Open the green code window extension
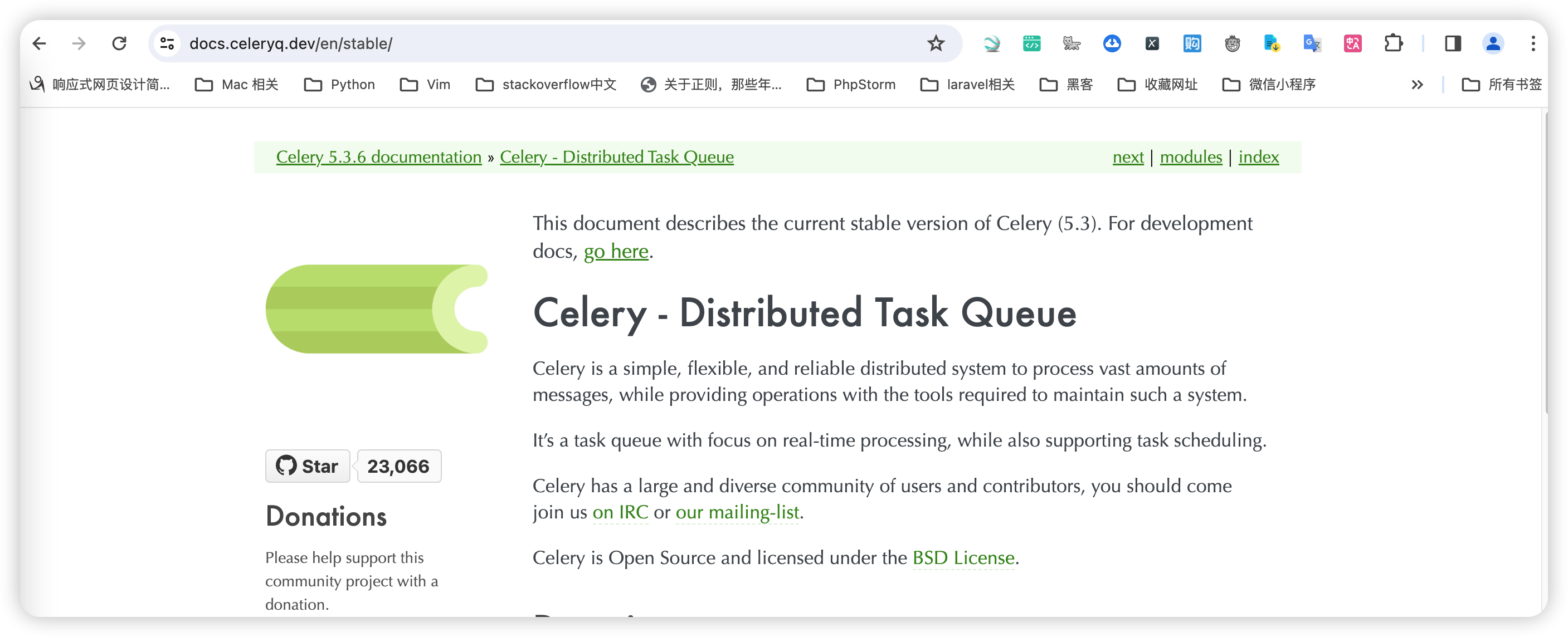The width and height of the screenshot is (1568, 637). 1032,43
